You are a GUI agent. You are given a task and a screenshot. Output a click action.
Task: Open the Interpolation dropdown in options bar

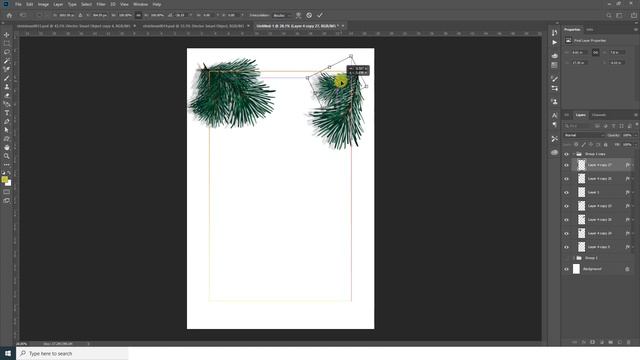tap(282, 15)
